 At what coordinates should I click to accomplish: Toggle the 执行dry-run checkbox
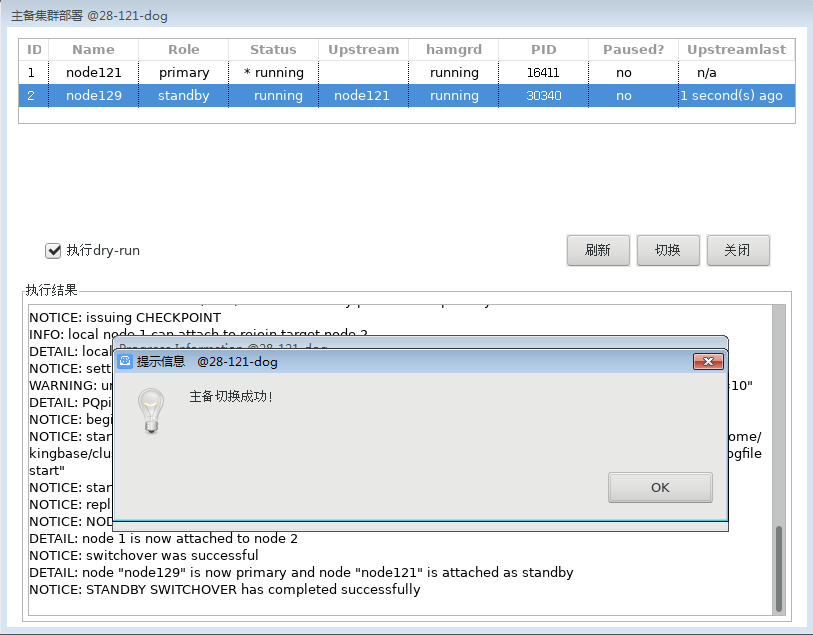pos(53,251)
